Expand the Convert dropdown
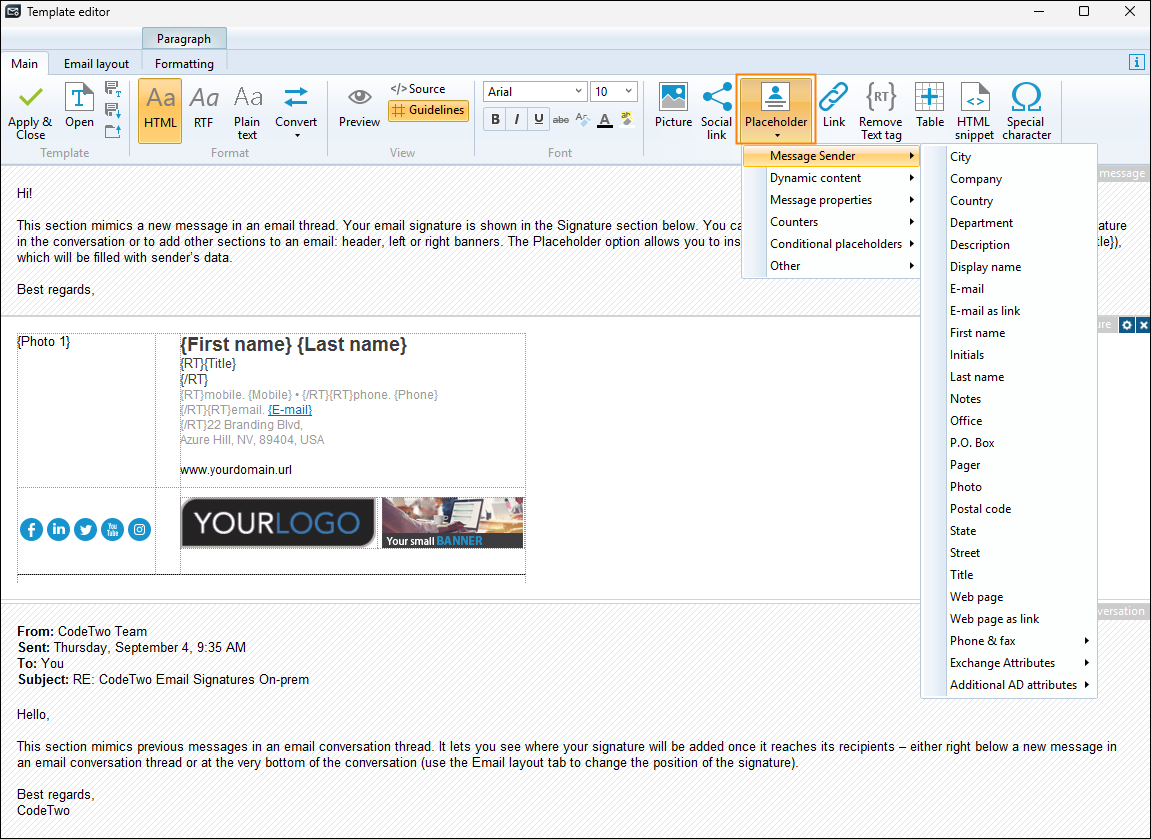The width and height of the screenshot is (1151, 839). [x=296, y=112]
